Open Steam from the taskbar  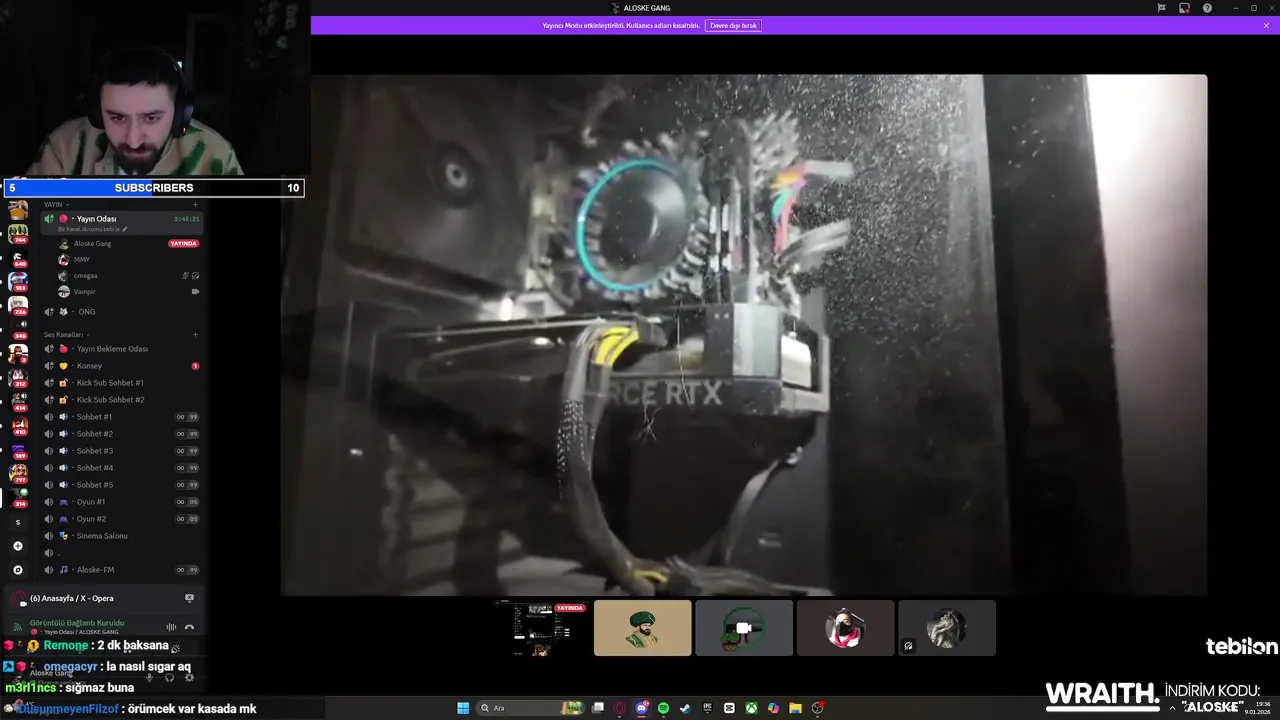(685, 708)
